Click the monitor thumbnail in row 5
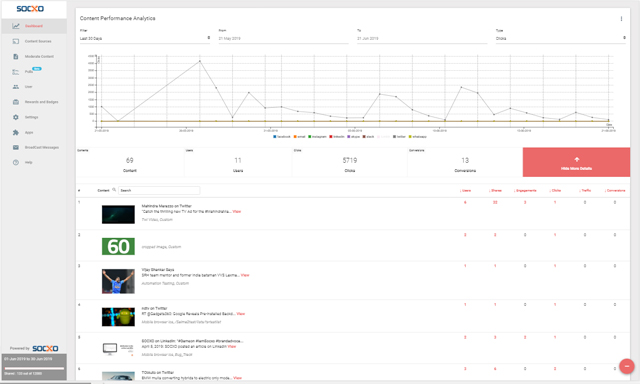 coord(118,349)
